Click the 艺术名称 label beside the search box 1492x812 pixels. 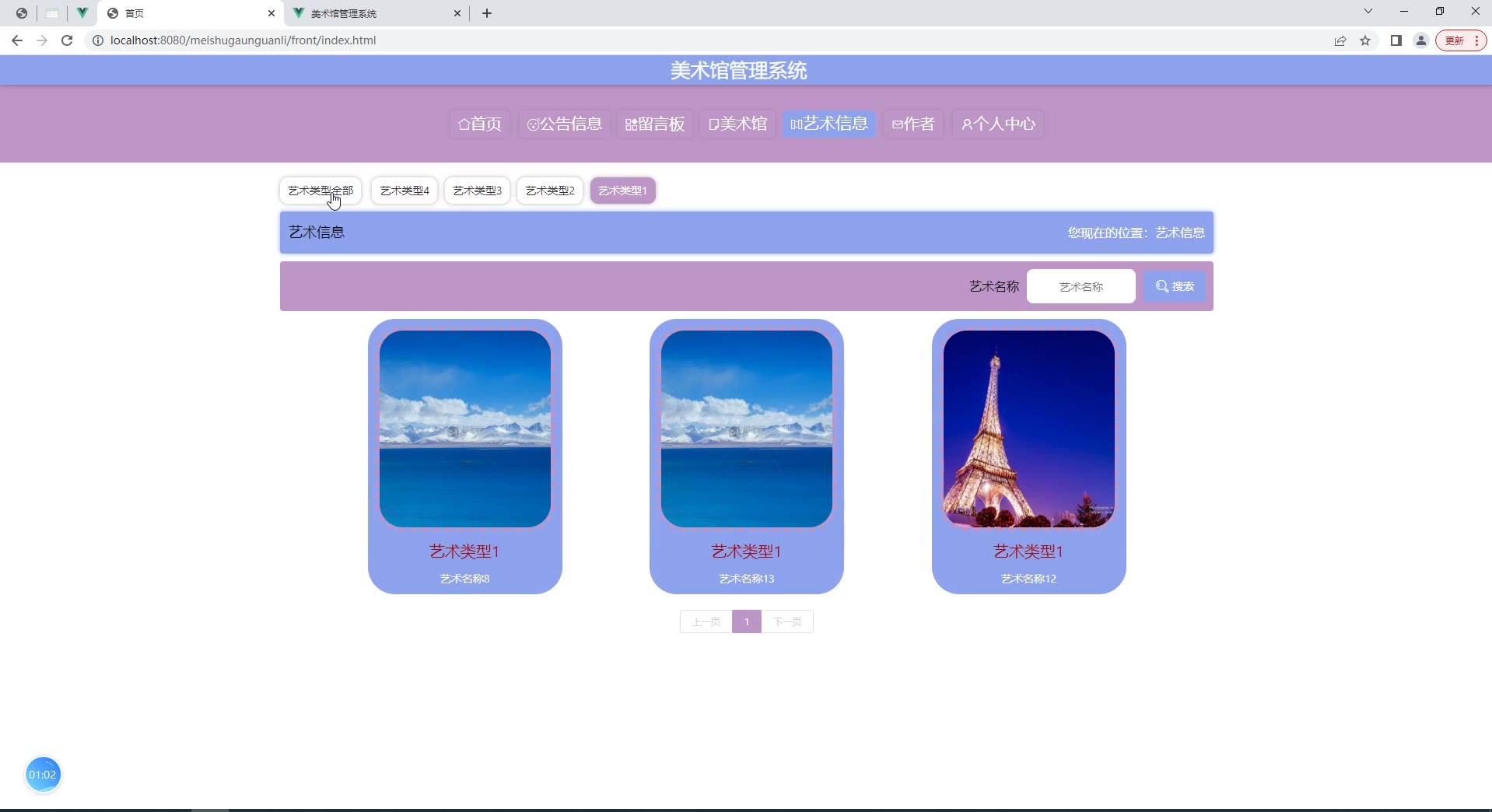pyautogui.click(x=994, y=286)
